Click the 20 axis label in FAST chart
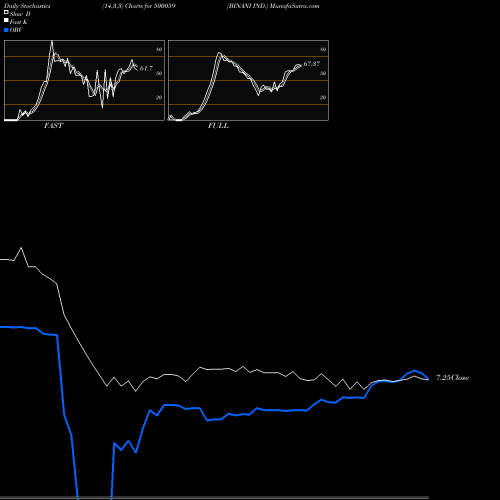This screenshot has height=500, width=500. 159,97
